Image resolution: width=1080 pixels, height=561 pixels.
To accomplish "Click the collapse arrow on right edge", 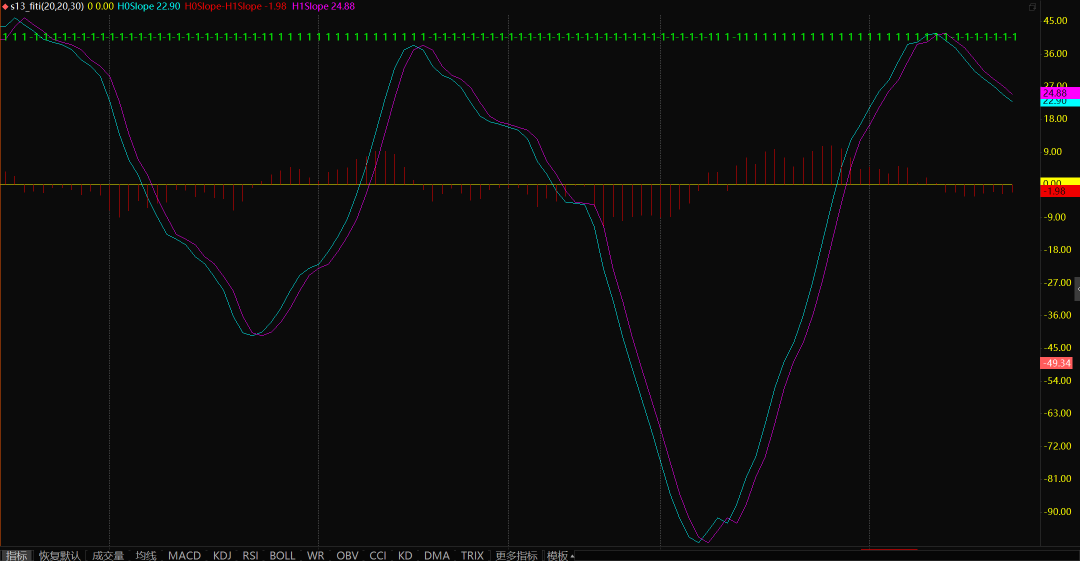I will click(1077, 289).
